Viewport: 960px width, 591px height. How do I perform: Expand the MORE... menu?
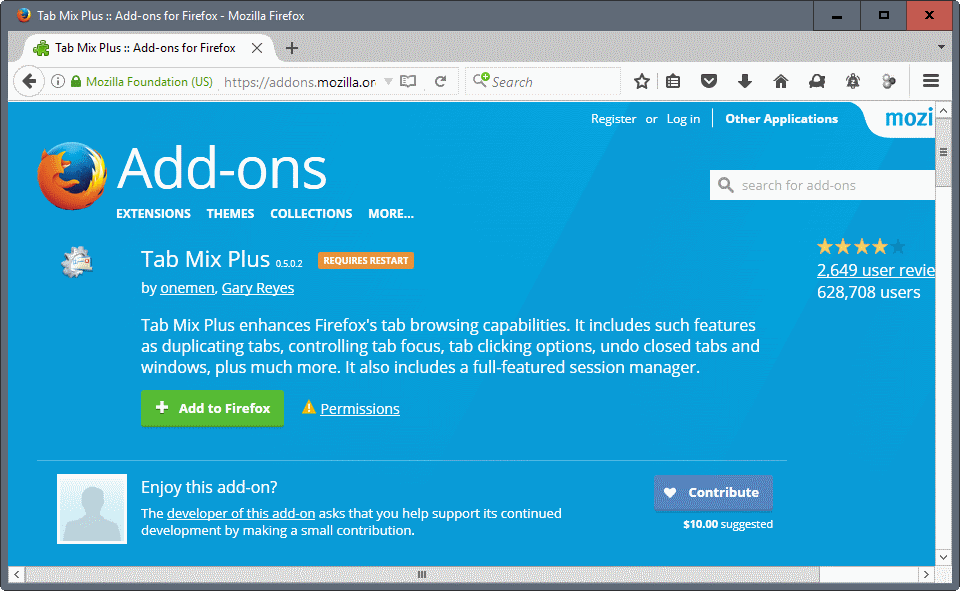coord(391,214)
